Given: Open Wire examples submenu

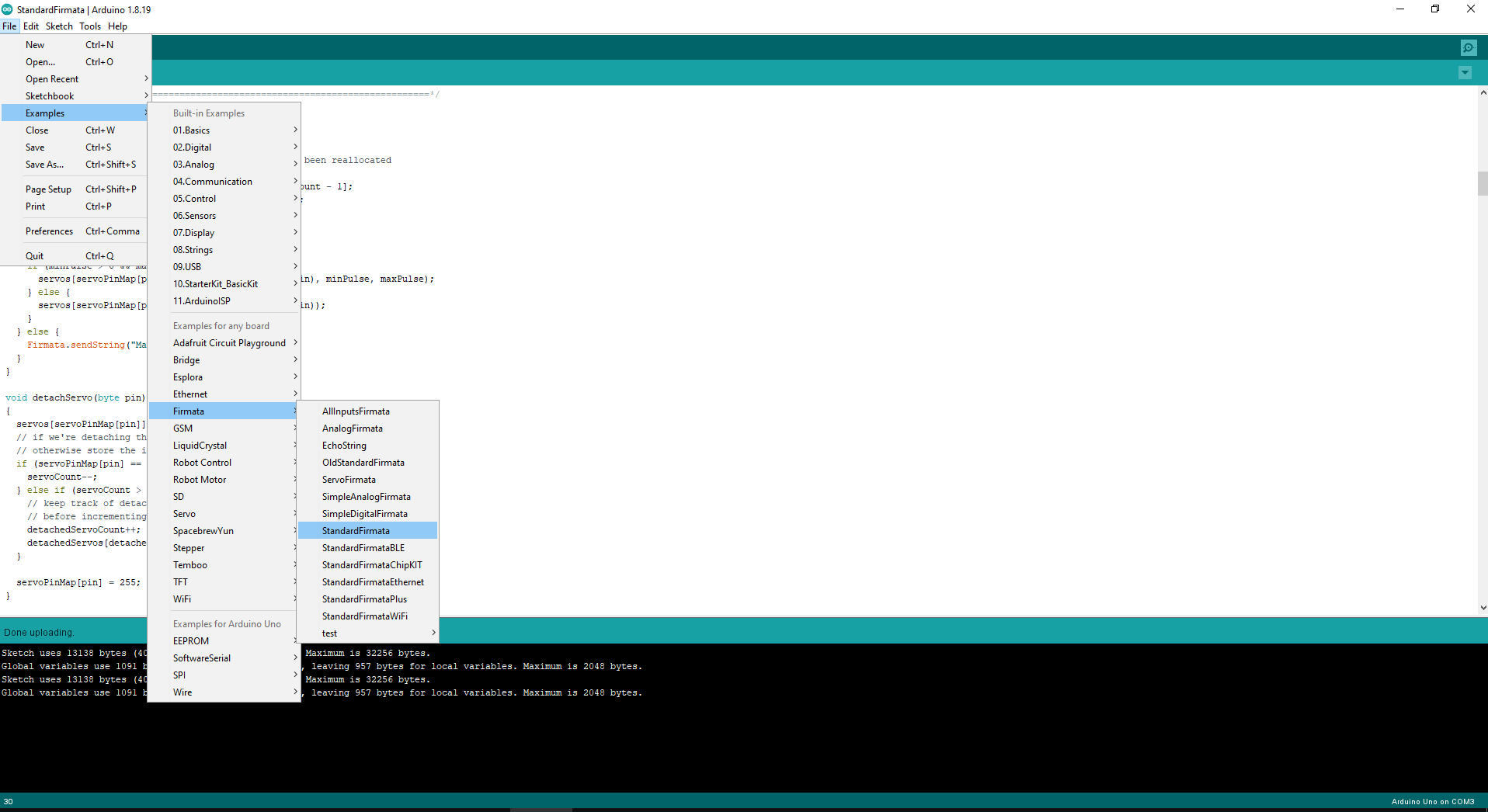Looking at the screenshot, I should click(224, 692).
